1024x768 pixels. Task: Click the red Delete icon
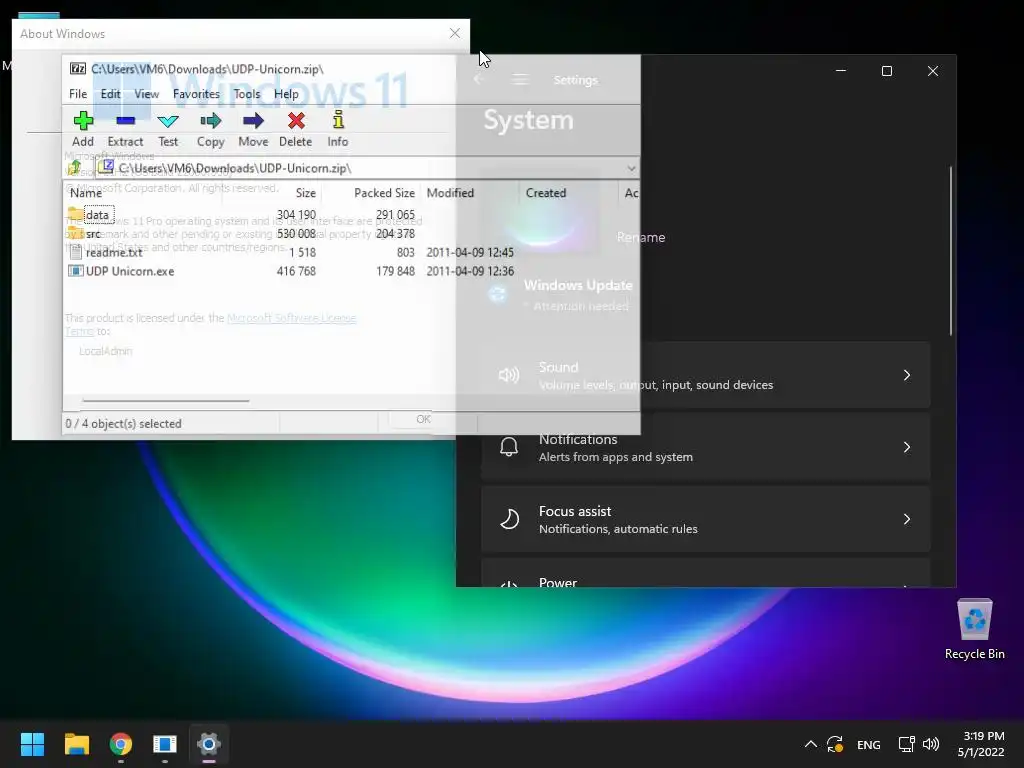pos(296,121)
